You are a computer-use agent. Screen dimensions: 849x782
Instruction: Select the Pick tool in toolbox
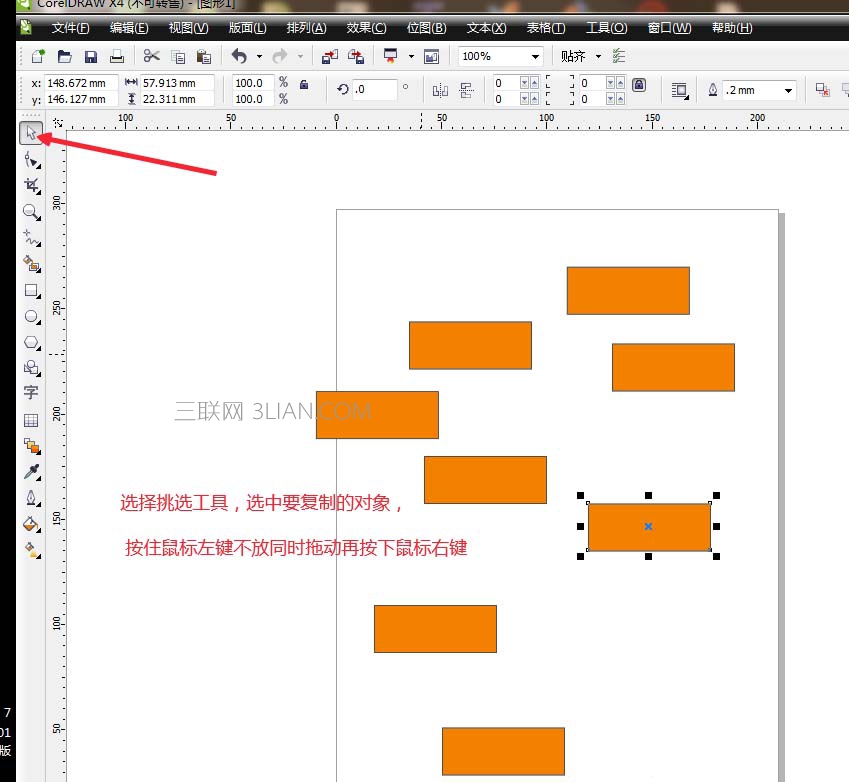coord(31,133)
